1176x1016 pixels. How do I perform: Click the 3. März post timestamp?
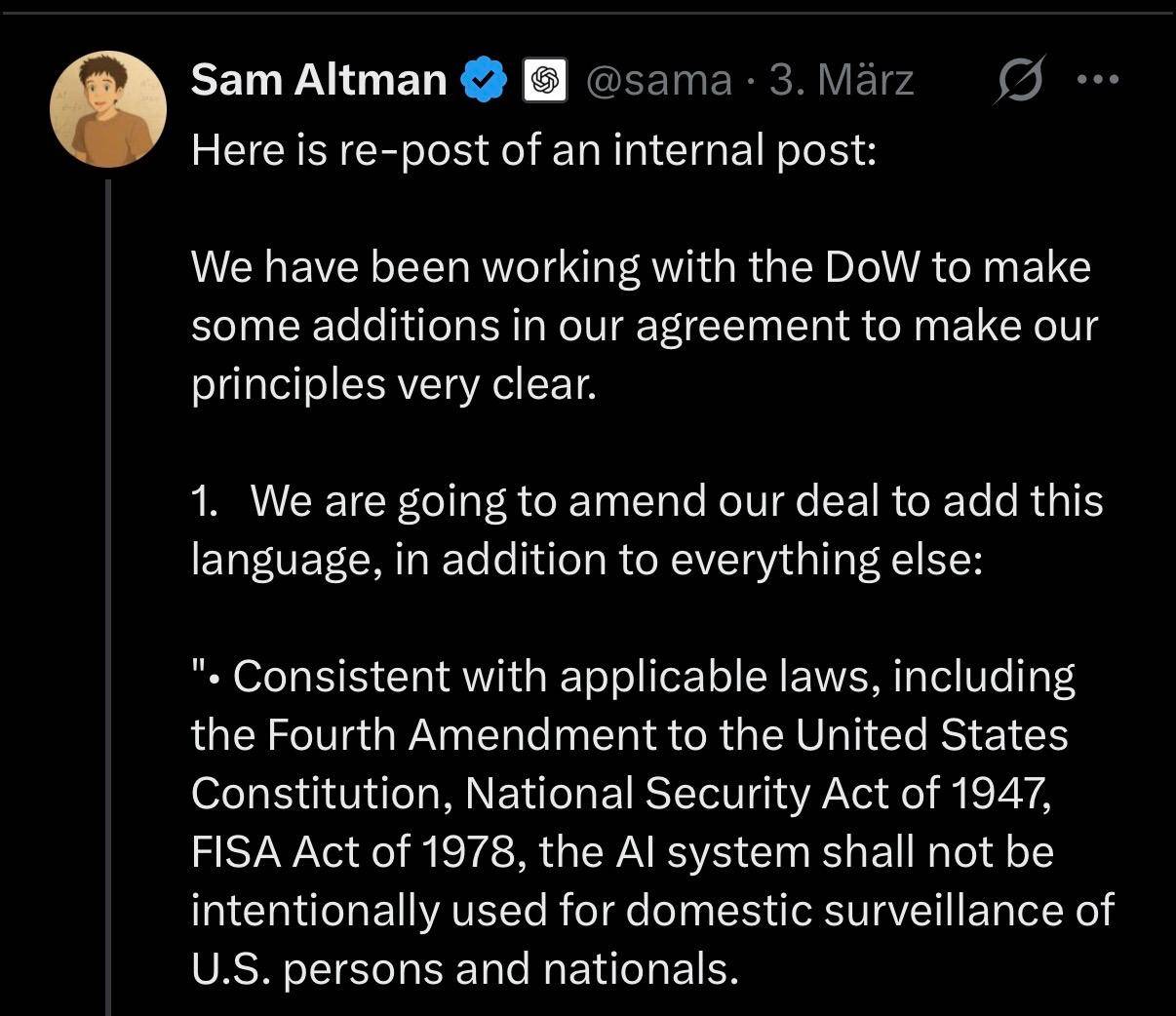click(841, 79)
